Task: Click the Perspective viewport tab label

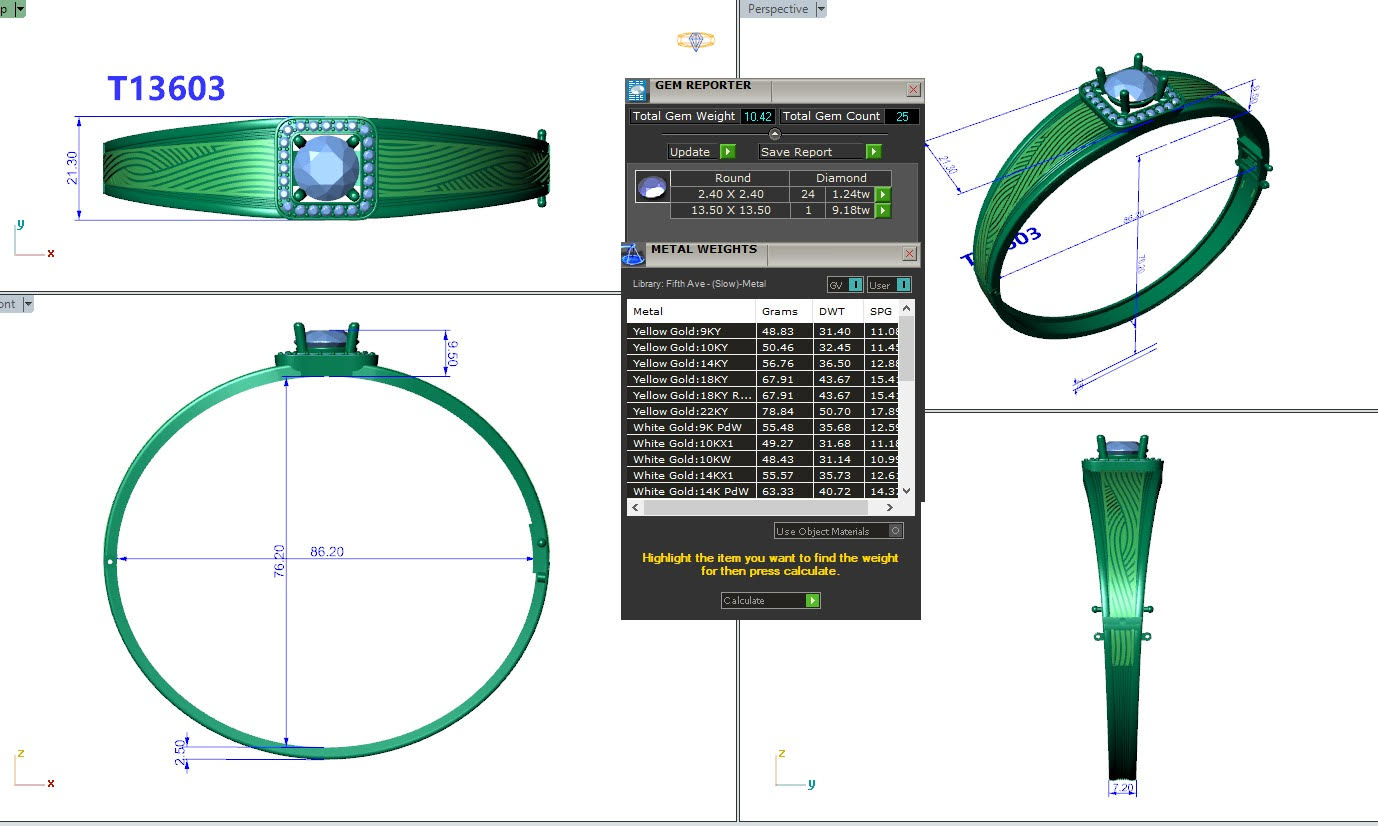Action: [x=777, y=9]
